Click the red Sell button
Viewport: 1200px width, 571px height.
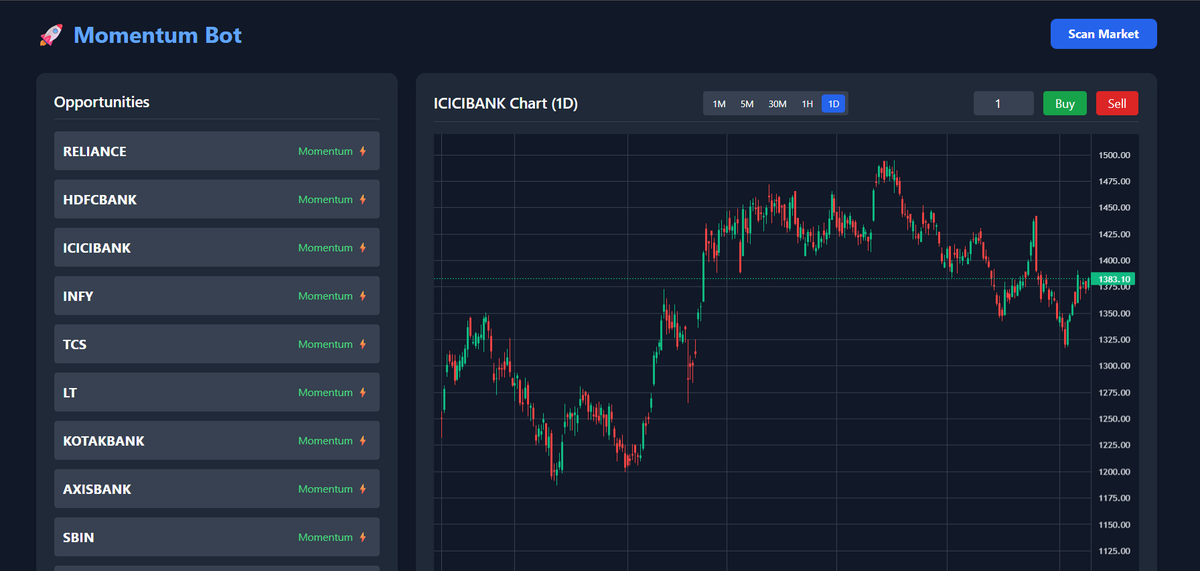pyautogui.click(x=1117, y=103)
